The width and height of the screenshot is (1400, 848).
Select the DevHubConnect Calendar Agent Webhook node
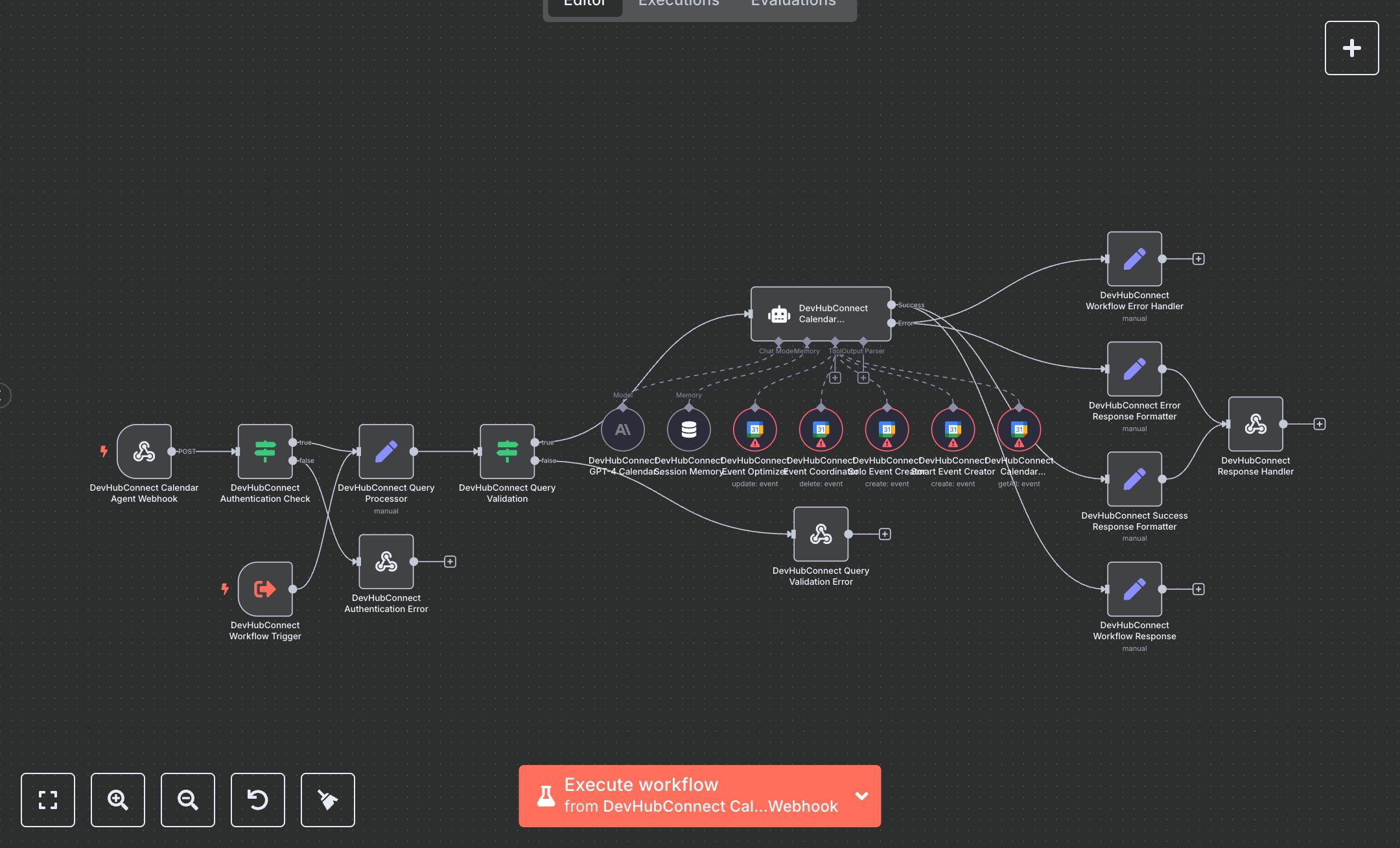pyautogui.click(x=144, y=452)
